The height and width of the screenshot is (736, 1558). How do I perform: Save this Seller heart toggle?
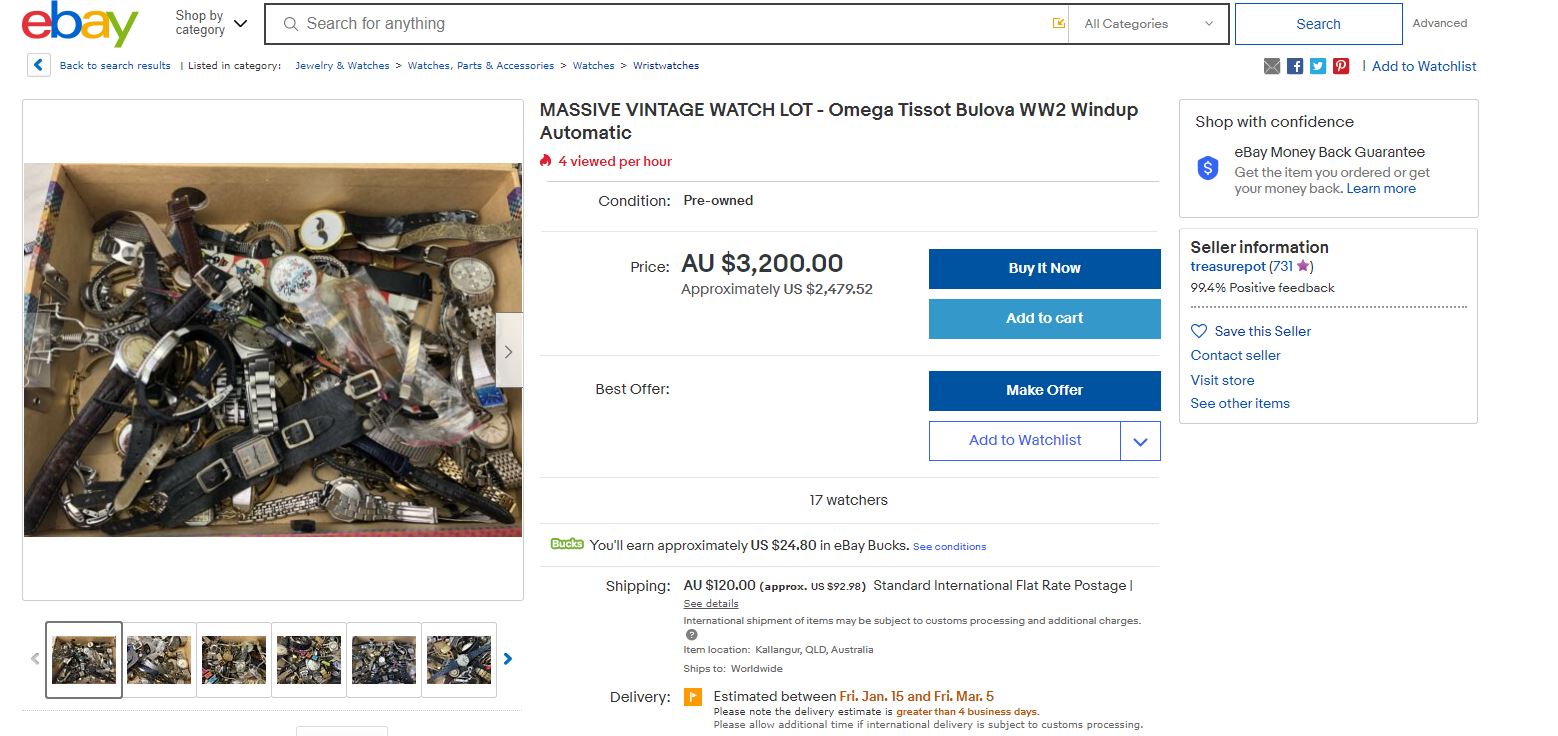click(1199, 331)
